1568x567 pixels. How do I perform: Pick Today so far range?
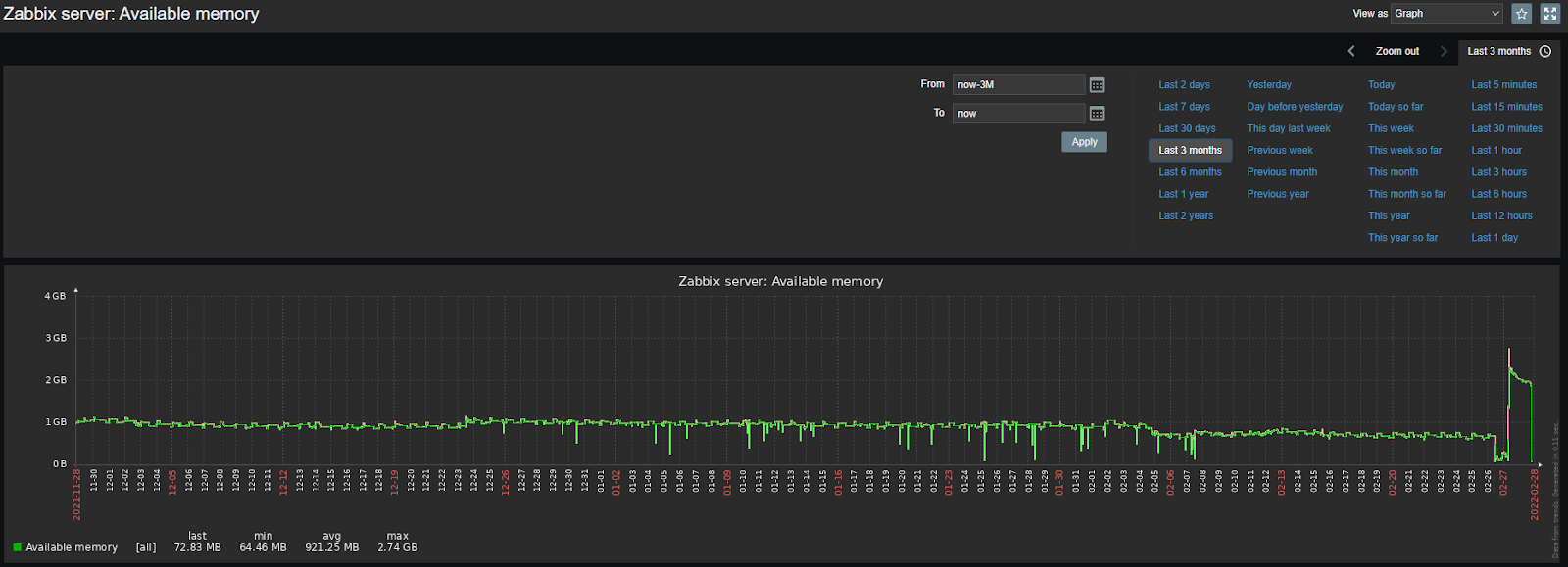click(1396, 107)
